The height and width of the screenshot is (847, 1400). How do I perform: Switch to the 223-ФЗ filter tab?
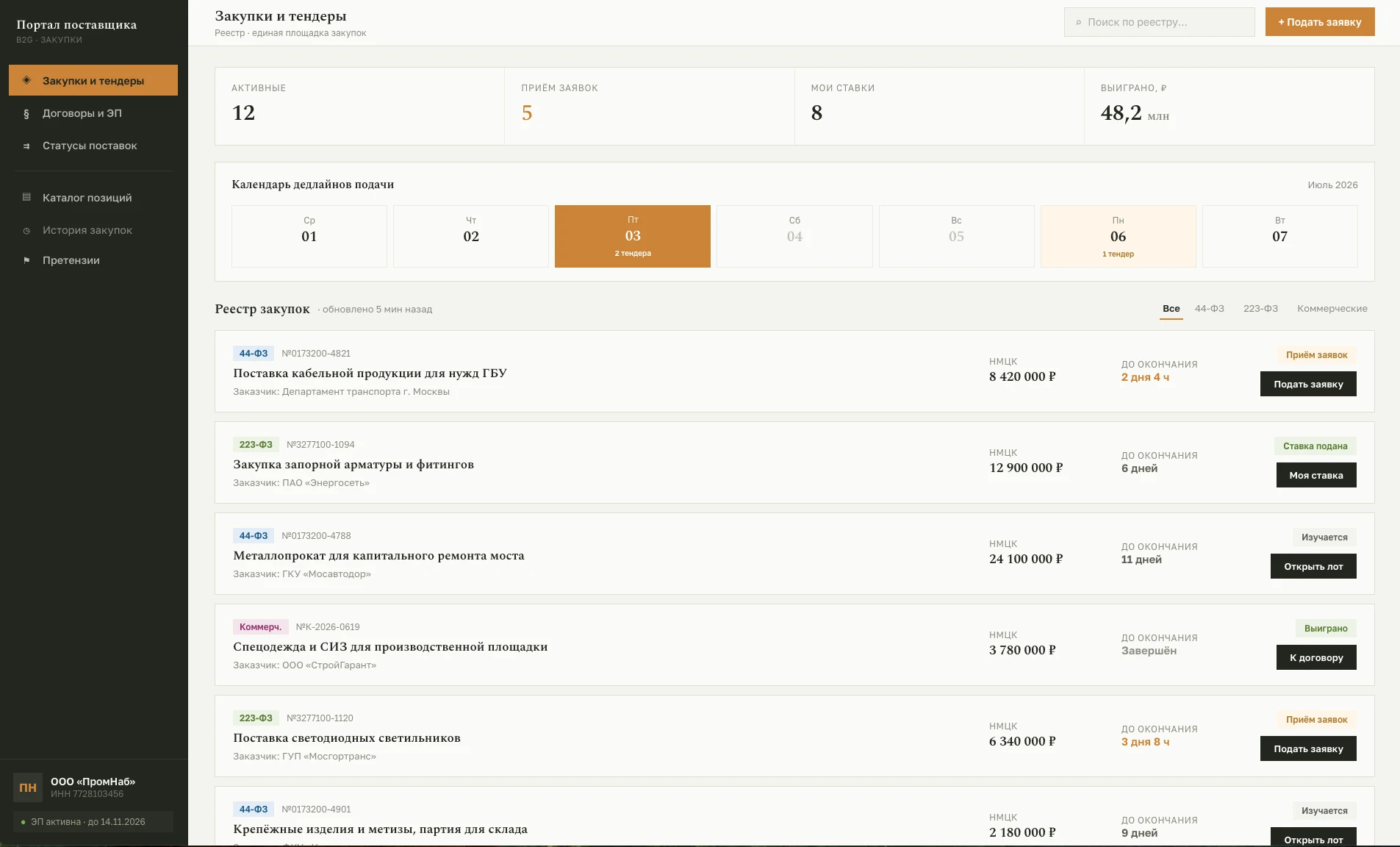point(1260,309)
